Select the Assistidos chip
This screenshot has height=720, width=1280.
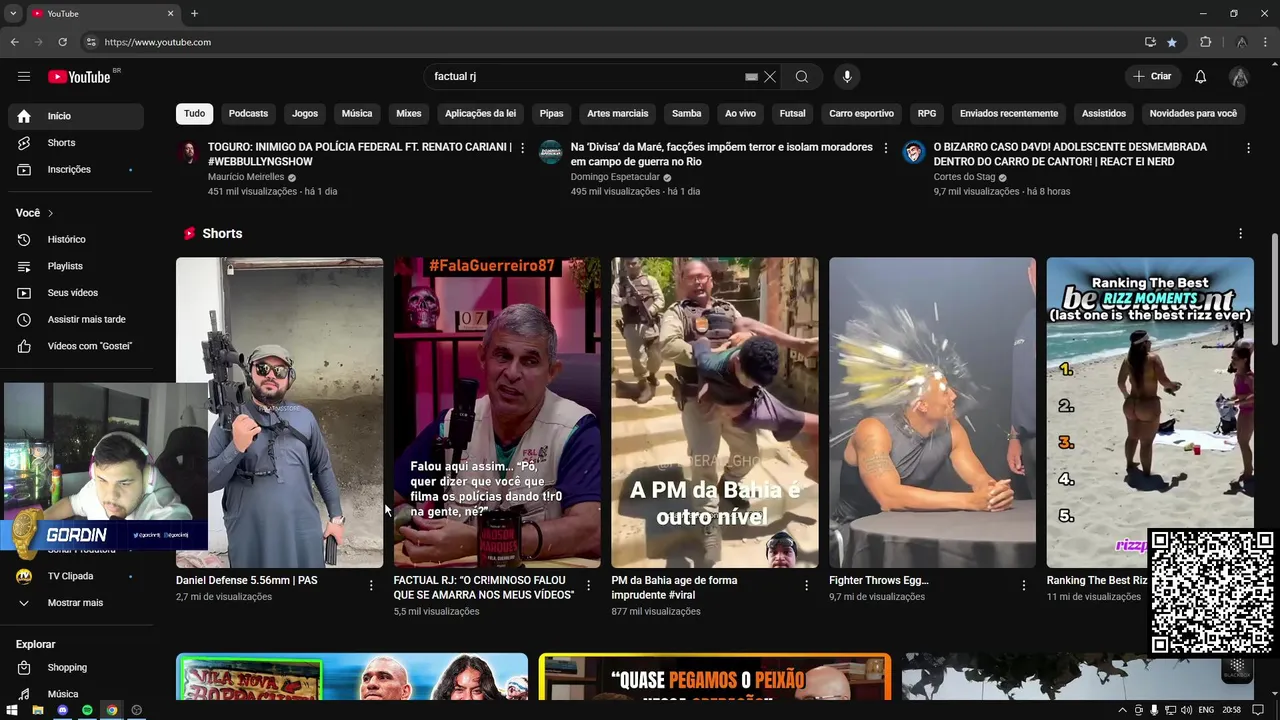[1104, 114]
